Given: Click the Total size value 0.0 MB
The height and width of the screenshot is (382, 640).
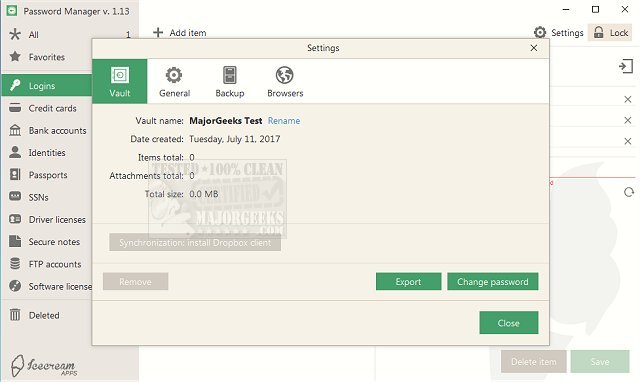Looking at the screenshot, I should click(204, 194).
